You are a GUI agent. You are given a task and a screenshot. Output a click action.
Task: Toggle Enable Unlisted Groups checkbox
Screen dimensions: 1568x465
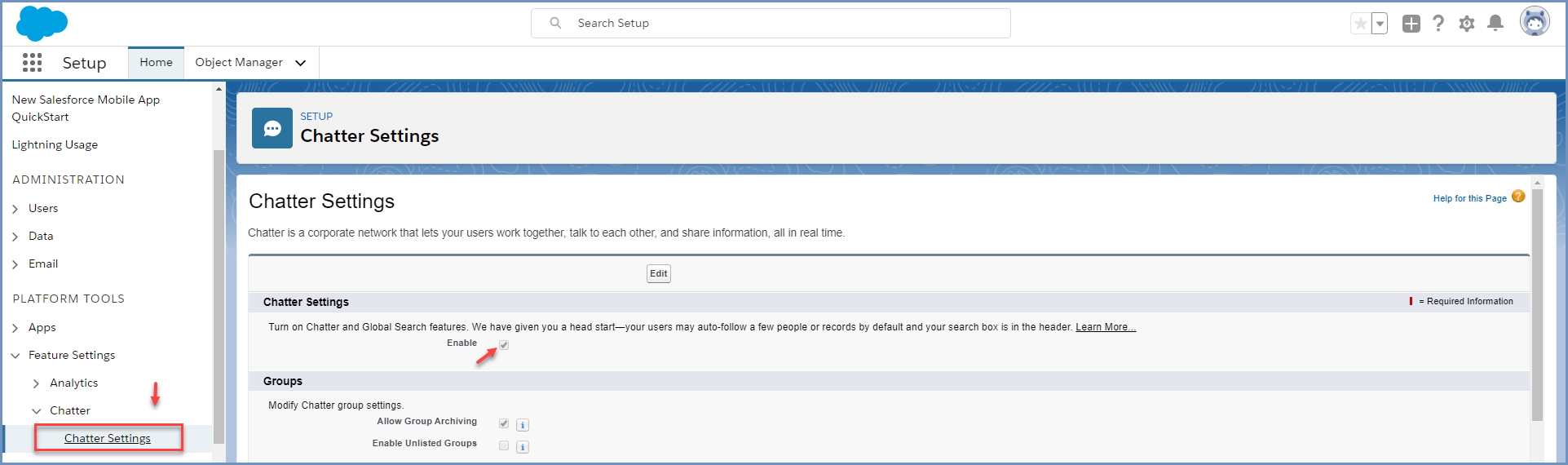[x=504, y=445]
